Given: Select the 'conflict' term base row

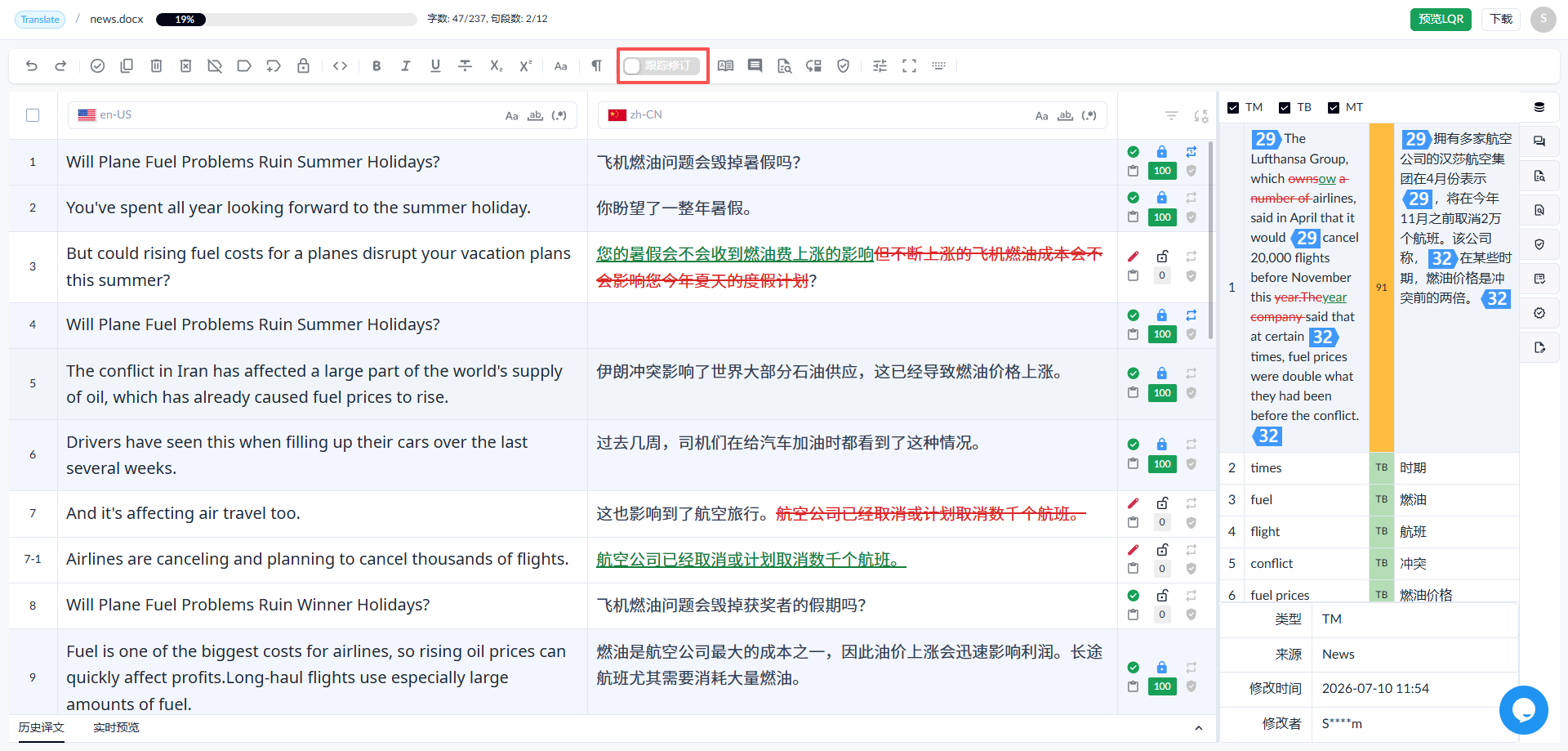Looking at the screenshot, I should [x=1370, y=563].
